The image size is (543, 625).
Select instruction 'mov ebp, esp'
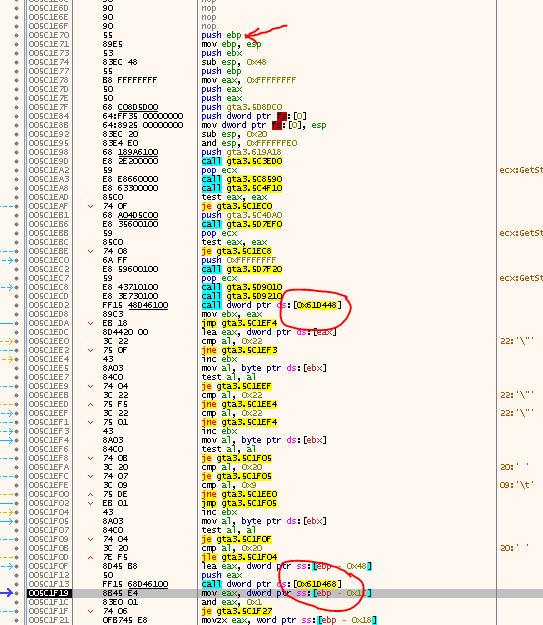click(x=231, y=44)
